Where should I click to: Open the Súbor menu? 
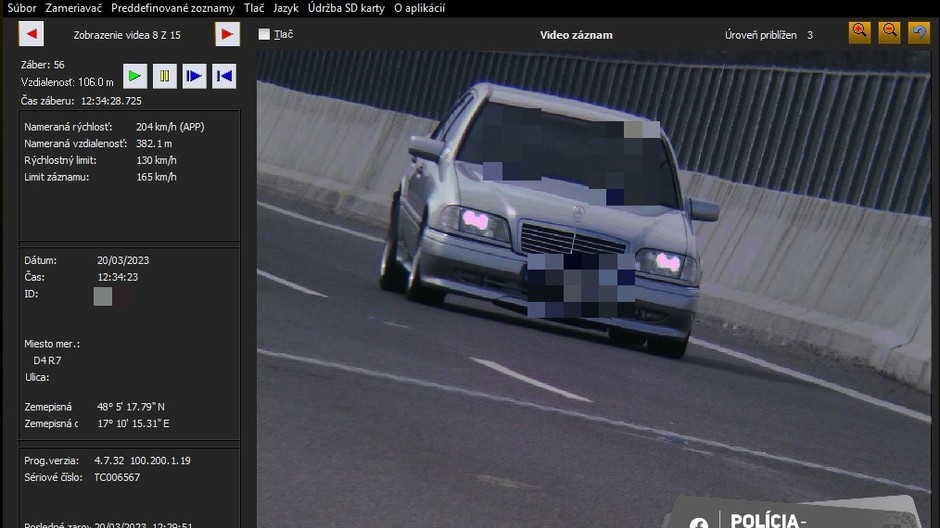(x=21, y=8)
